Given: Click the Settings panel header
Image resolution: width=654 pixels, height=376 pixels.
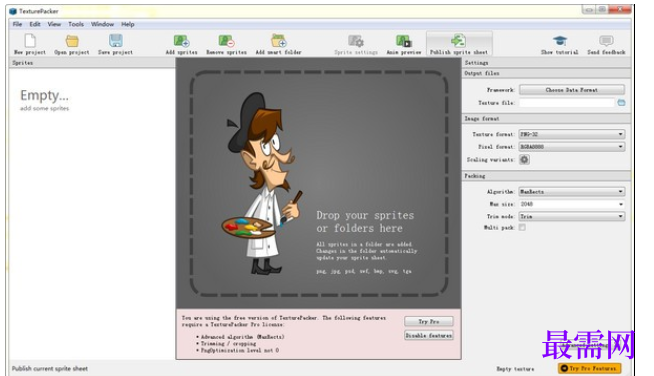Looking at the screenshot, I should pos(546,63).
